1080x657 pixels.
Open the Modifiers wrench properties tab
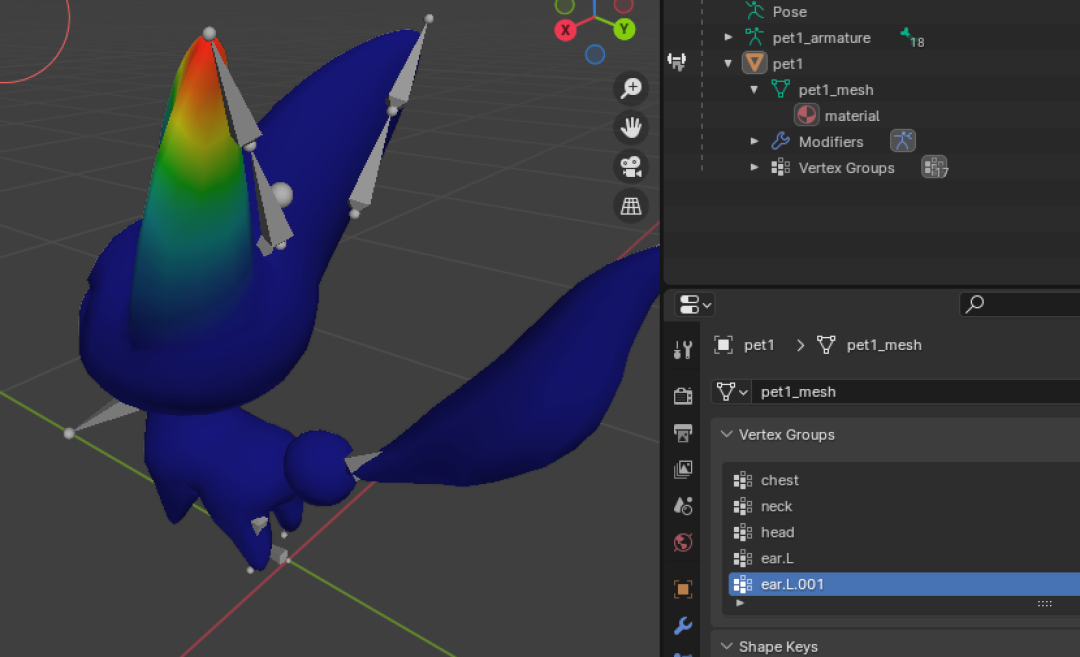[x=683, y=625]
